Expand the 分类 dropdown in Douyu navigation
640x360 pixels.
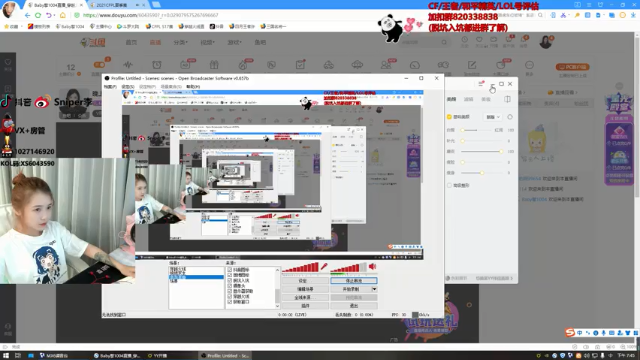180,42
